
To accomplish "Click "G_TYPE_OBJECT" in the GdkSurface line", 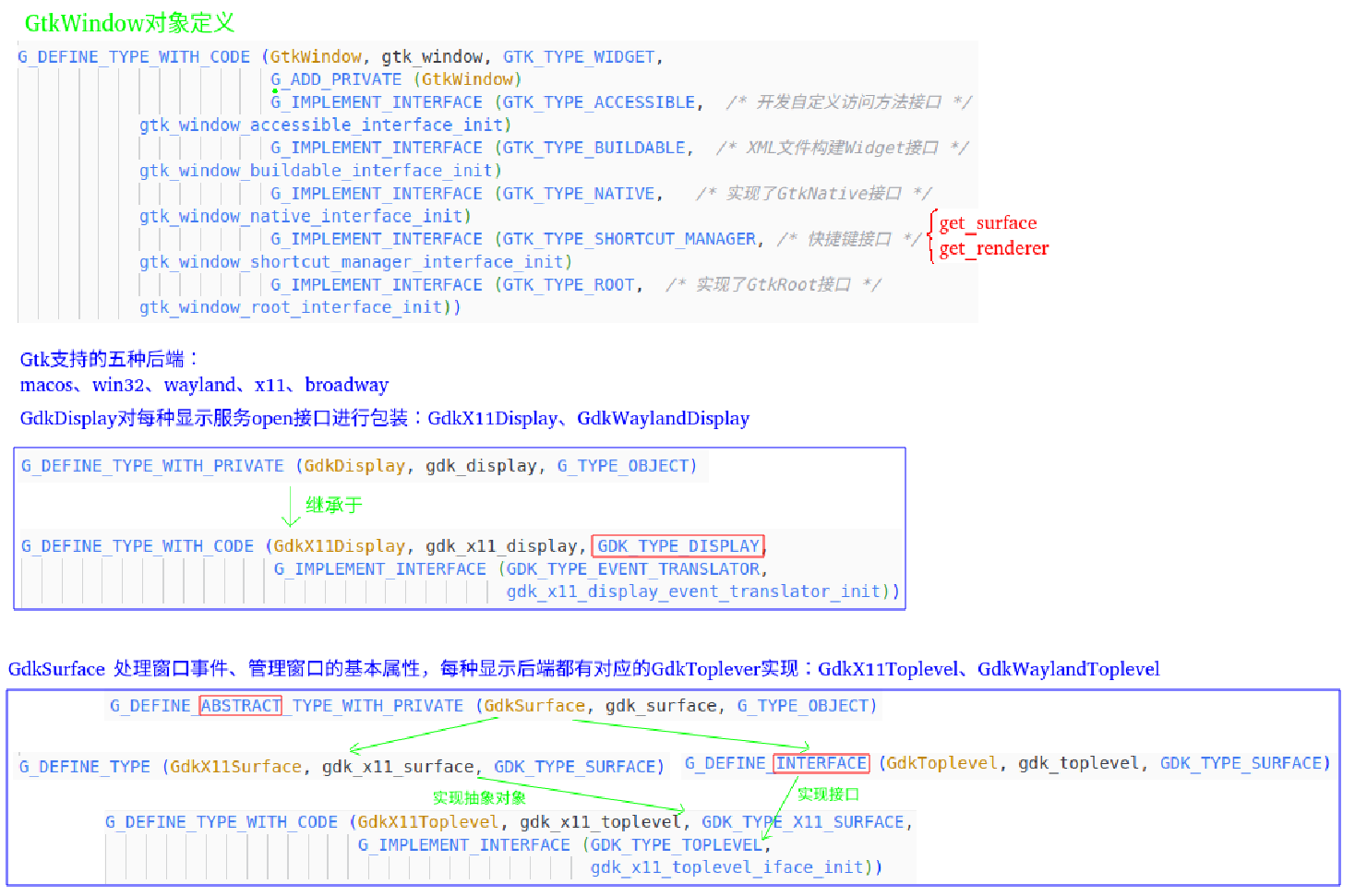I will [x=803, y=706].
